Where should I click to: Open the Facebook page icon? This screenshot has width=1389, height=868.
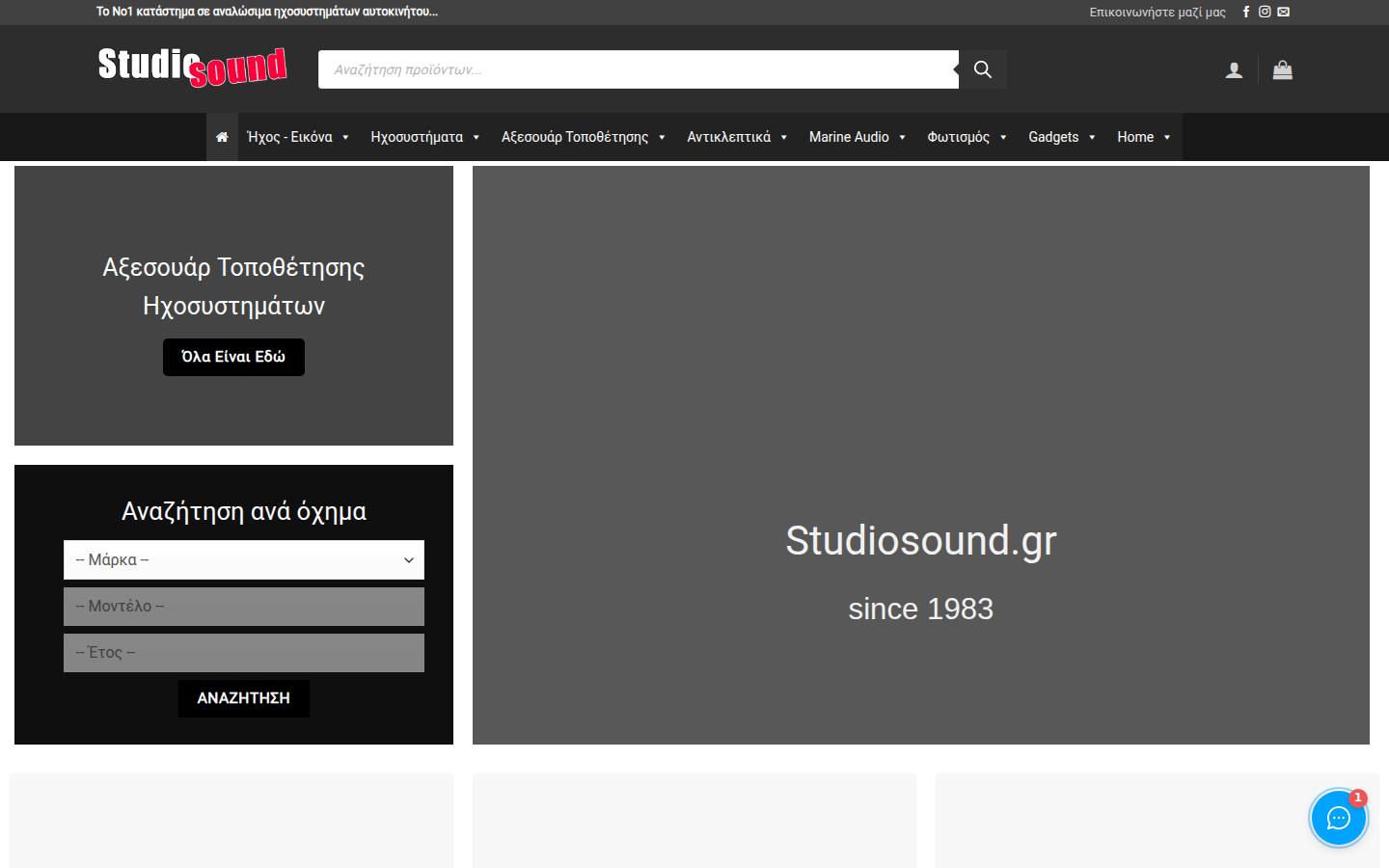click(x=1246, y=12)
